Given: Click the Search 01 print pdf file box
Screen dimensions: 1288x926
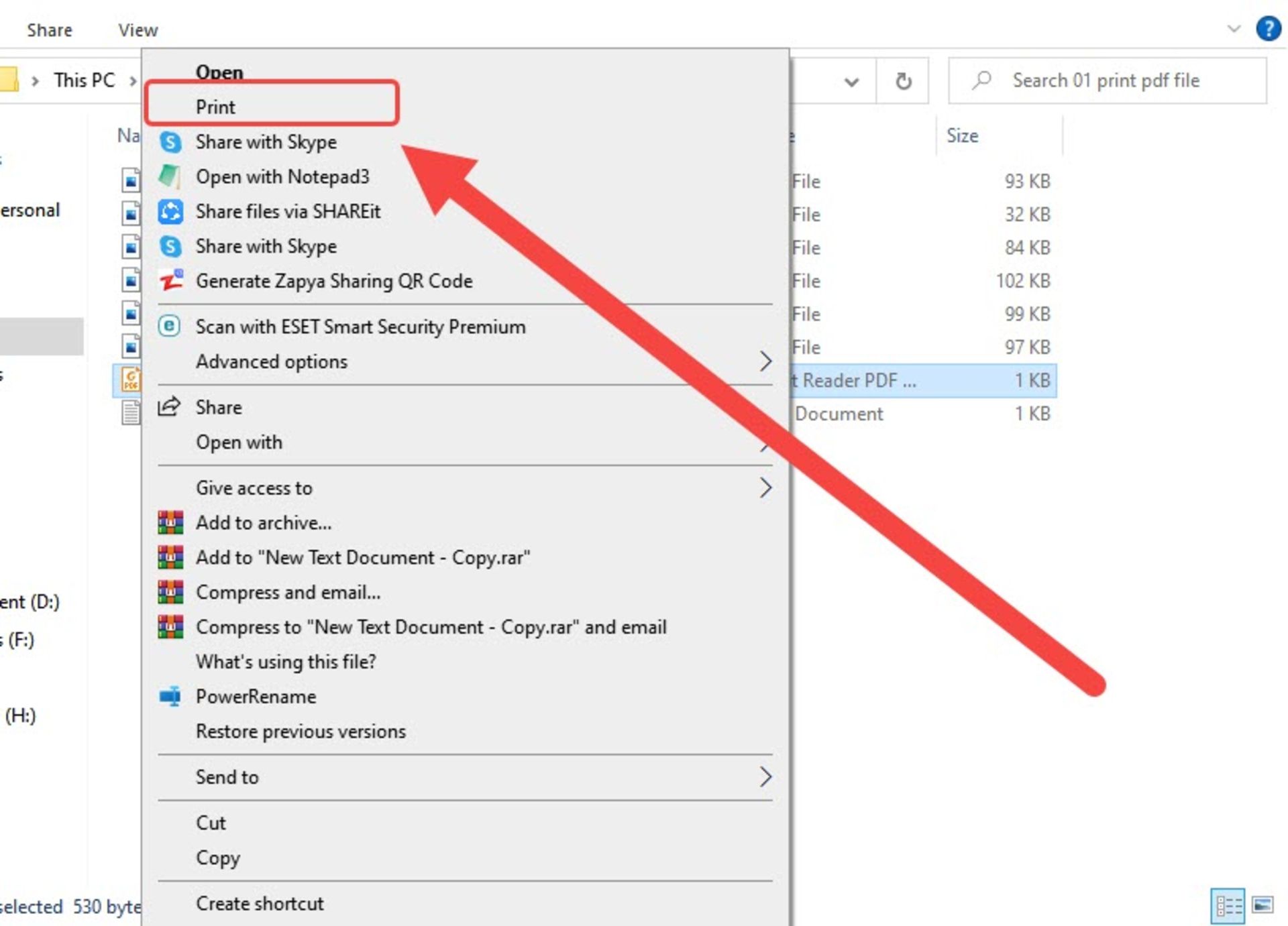Looking at the screenshot, I should [1107, 81].
